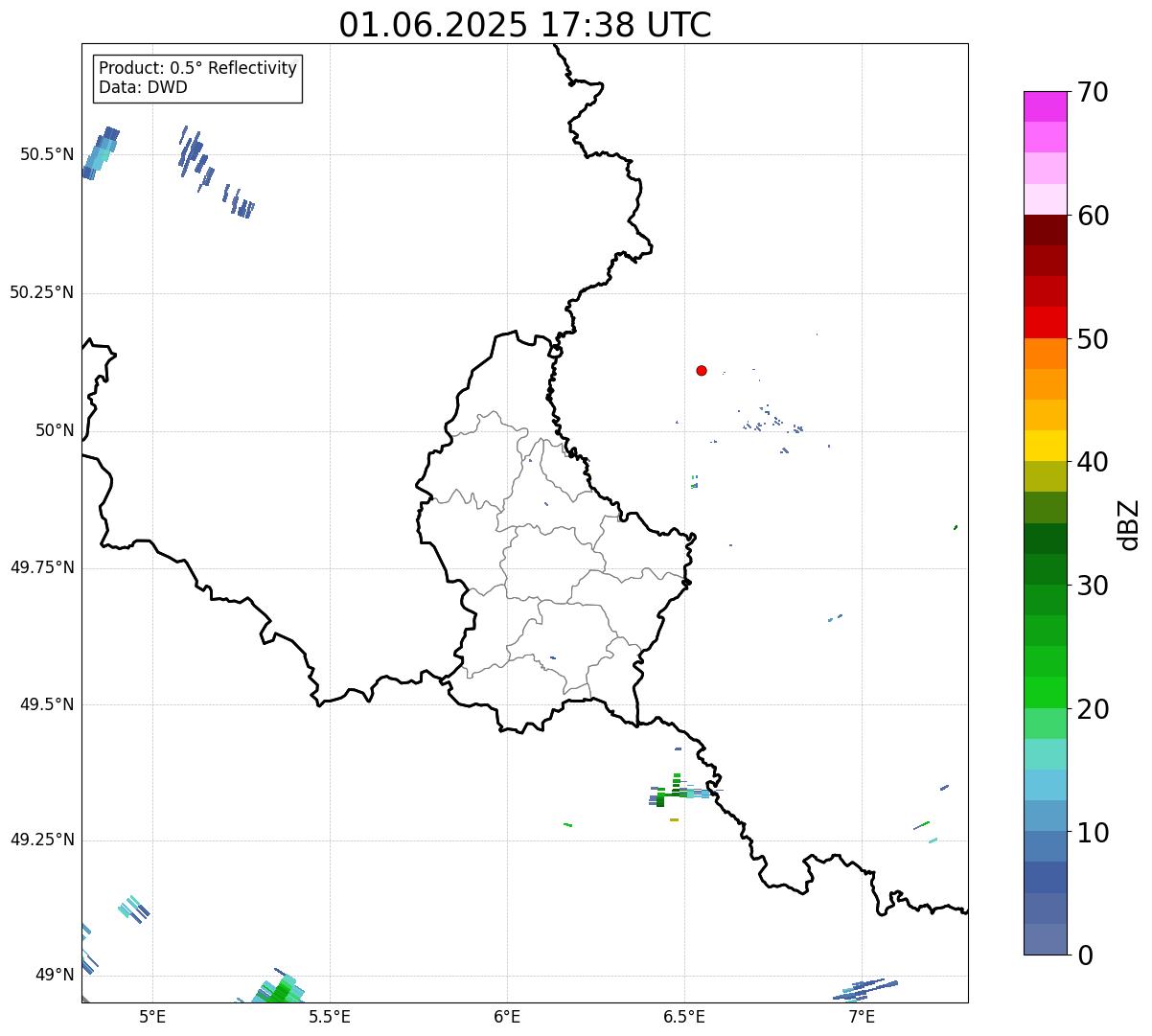
Task: Click the 0 tick label on colorbar
Action: 1085,955
